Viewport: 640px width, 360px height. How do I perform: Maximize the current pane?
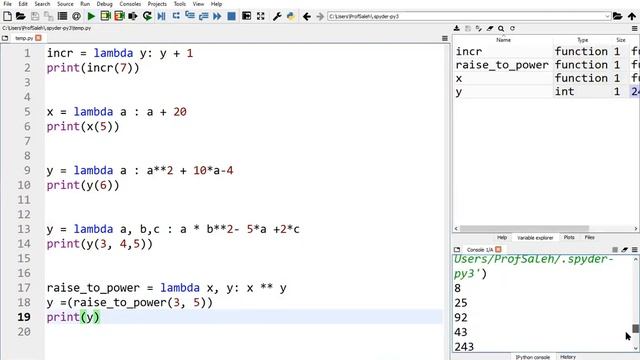[247, 16]
